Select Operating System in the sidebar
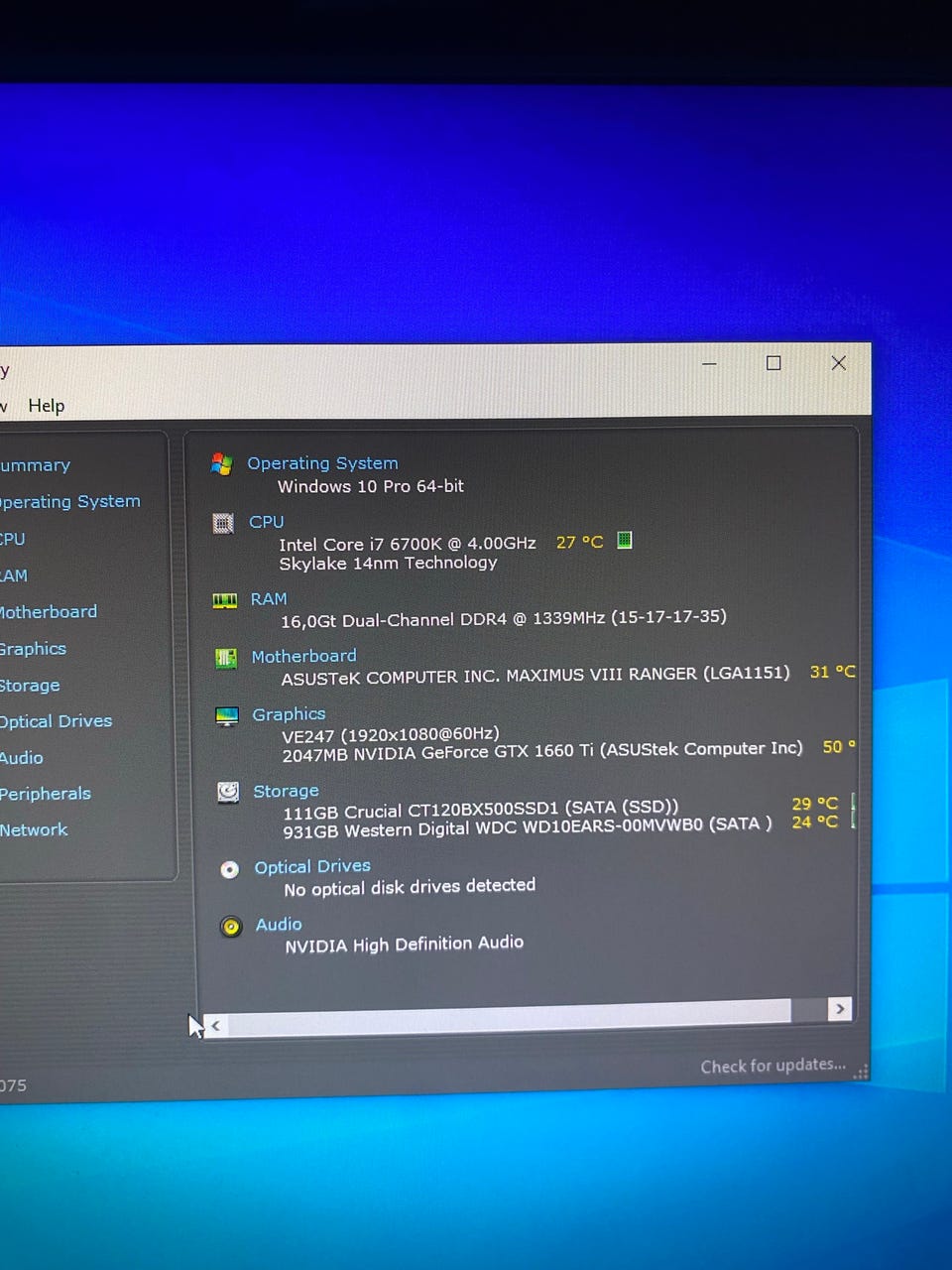This screenshot has width=952, height=1270. 69,502
